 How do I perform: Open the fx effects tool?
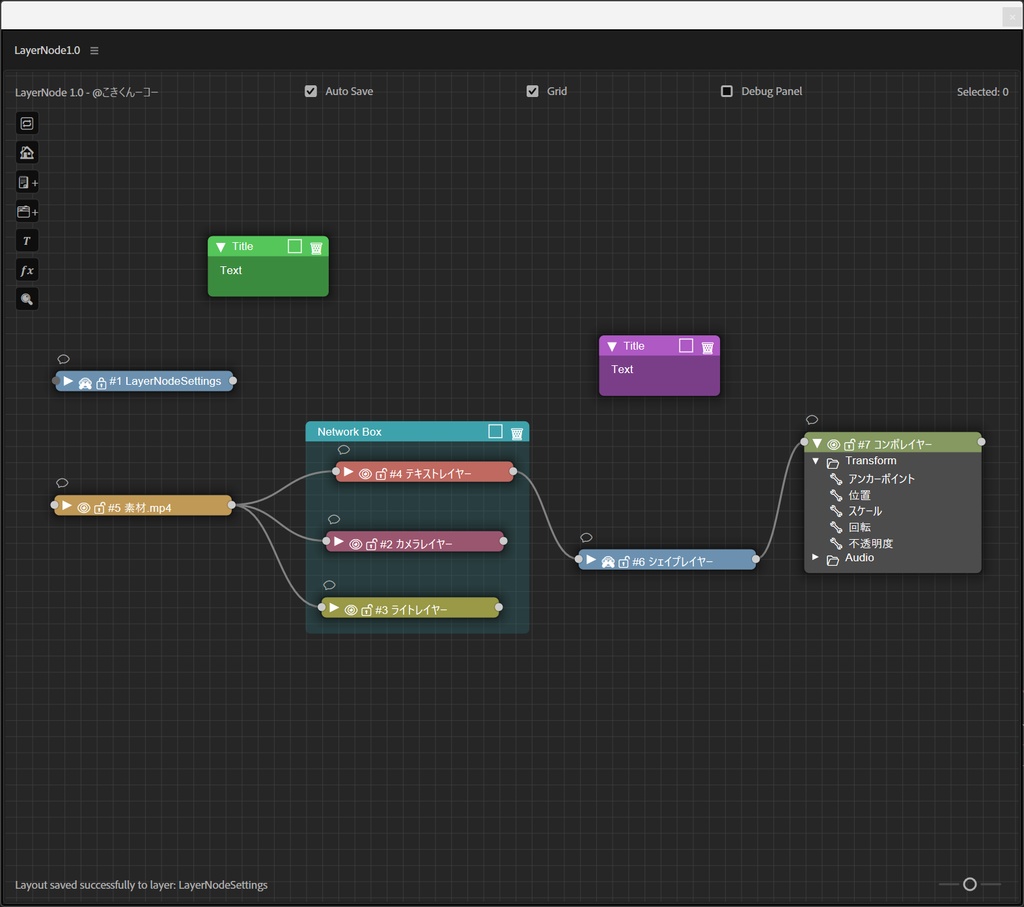(26, 269)
